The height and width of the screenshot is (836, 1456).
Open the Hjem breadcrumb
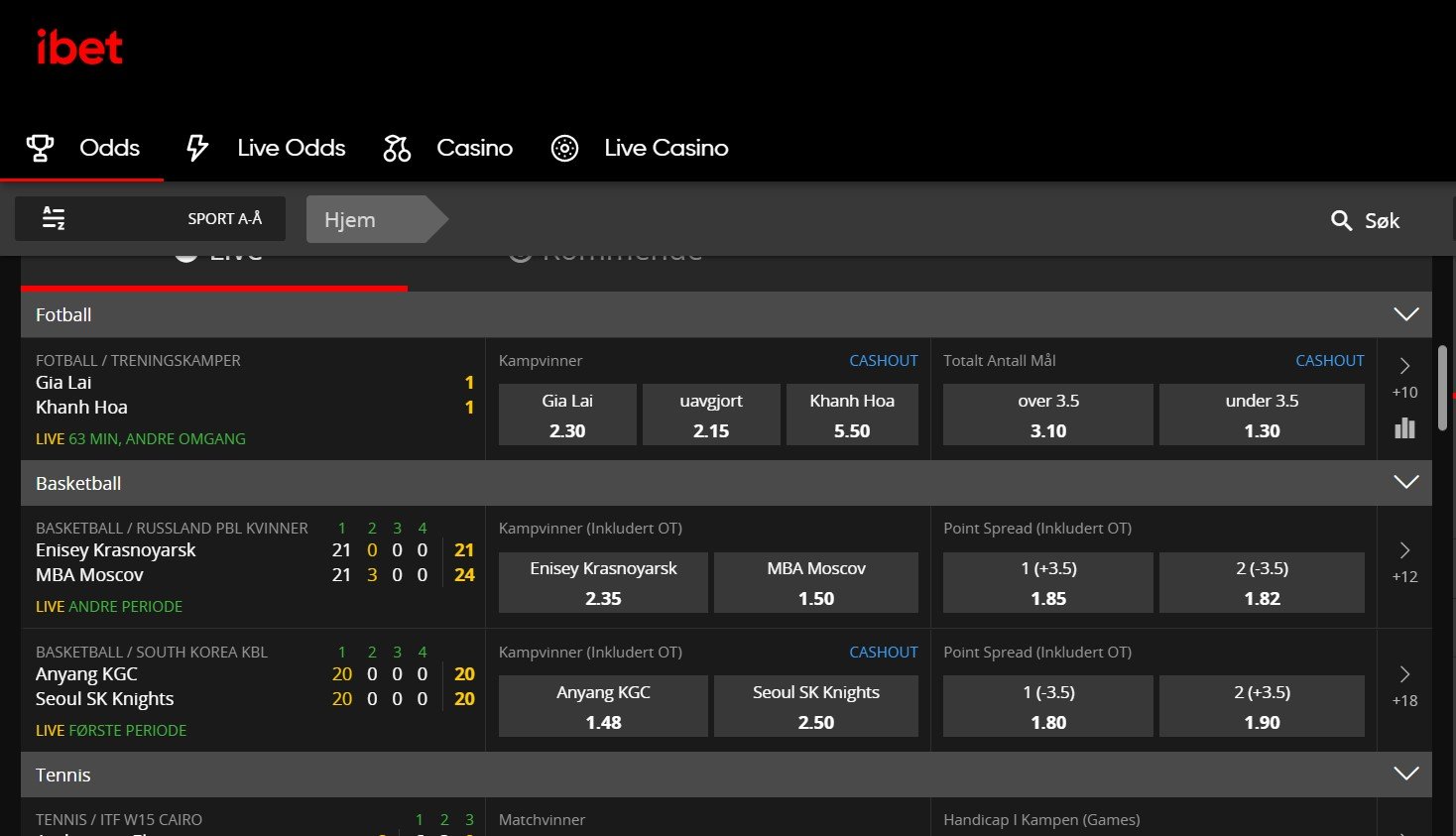[349, 219]
